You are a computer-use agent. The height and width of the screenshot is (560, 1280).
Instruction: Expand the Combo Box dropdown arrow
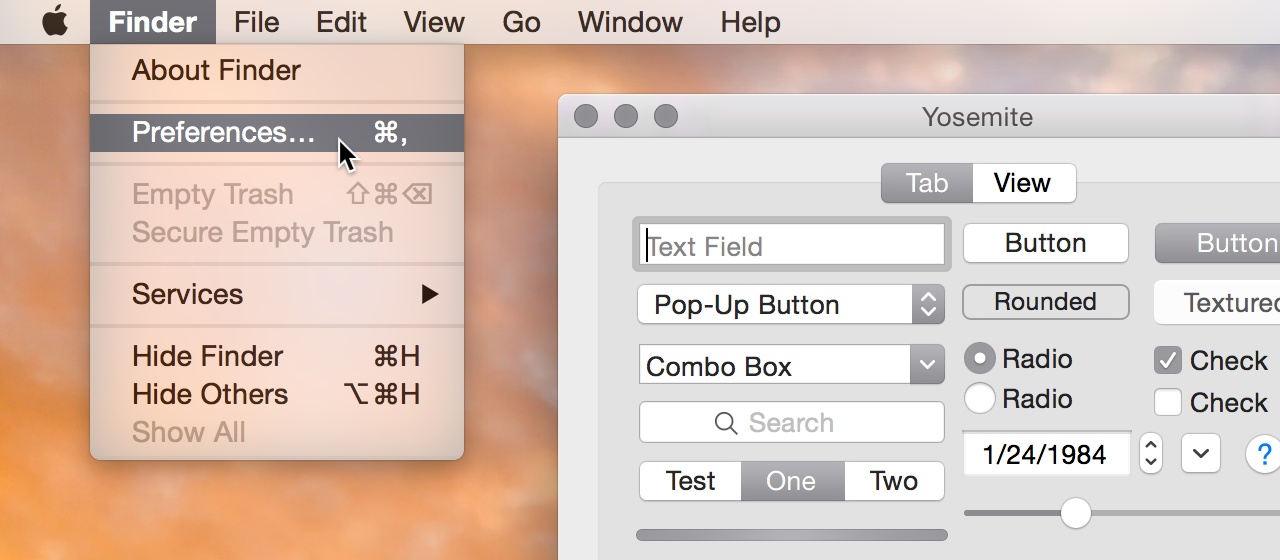[927, 365]
